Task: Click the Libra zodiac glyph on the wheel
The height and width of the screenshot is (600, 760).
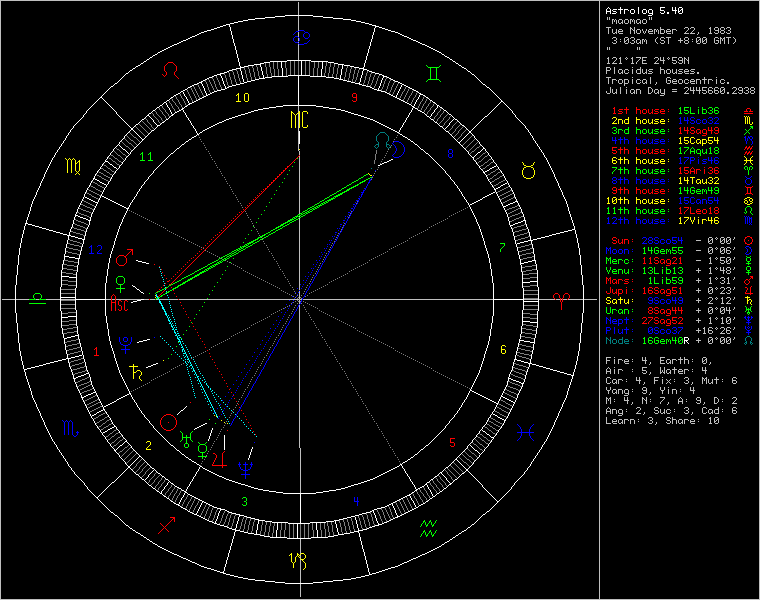Action: pyautogui.click(x=37, y=299)
